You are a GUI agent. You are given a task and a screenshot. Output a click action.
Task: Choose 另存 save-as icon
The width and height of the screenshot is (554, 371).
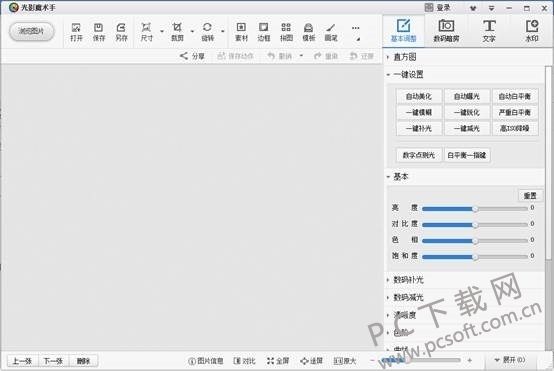pos(121,32)
